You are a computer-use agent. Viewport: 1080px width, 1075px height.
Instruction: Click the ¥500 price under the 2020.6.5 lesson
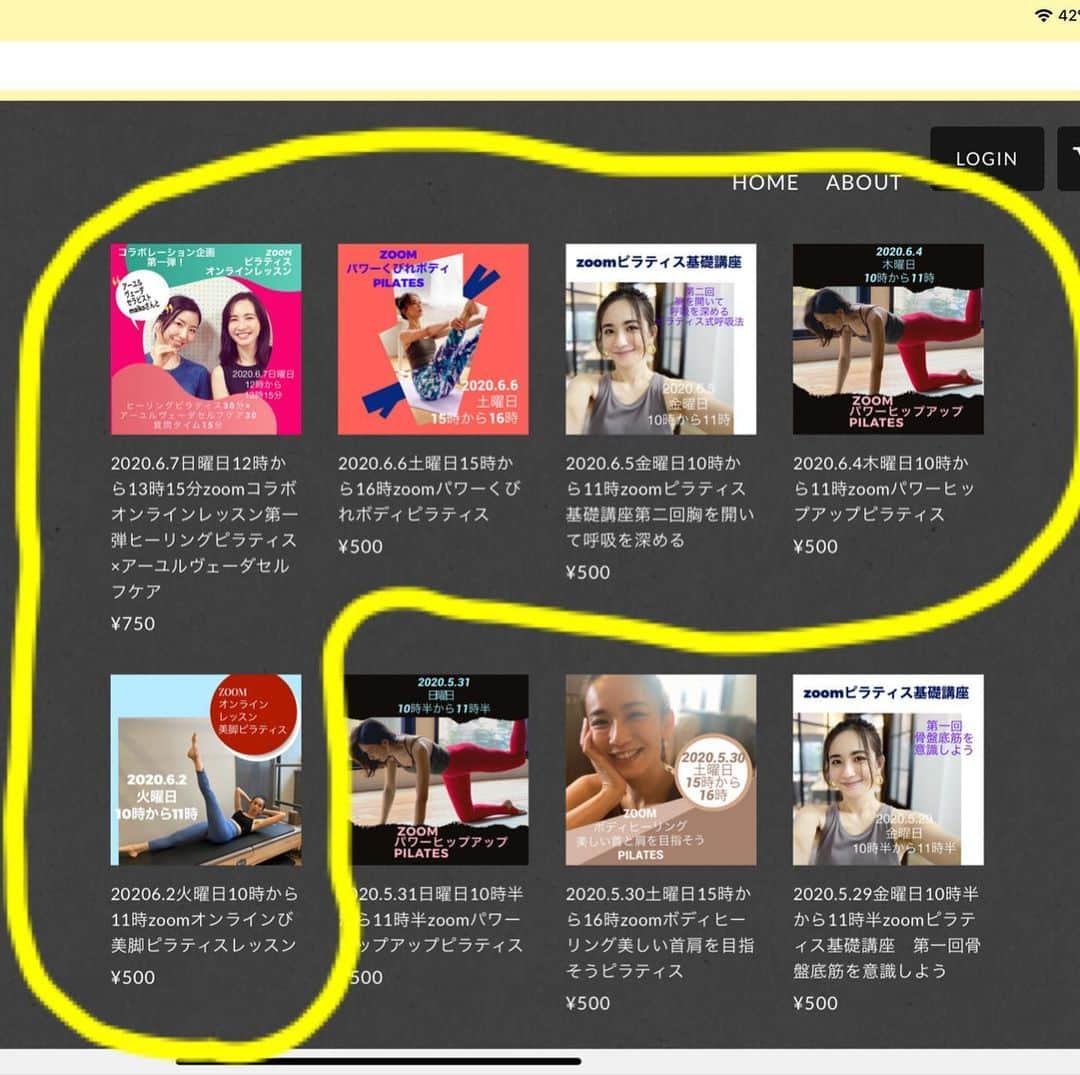588,572
